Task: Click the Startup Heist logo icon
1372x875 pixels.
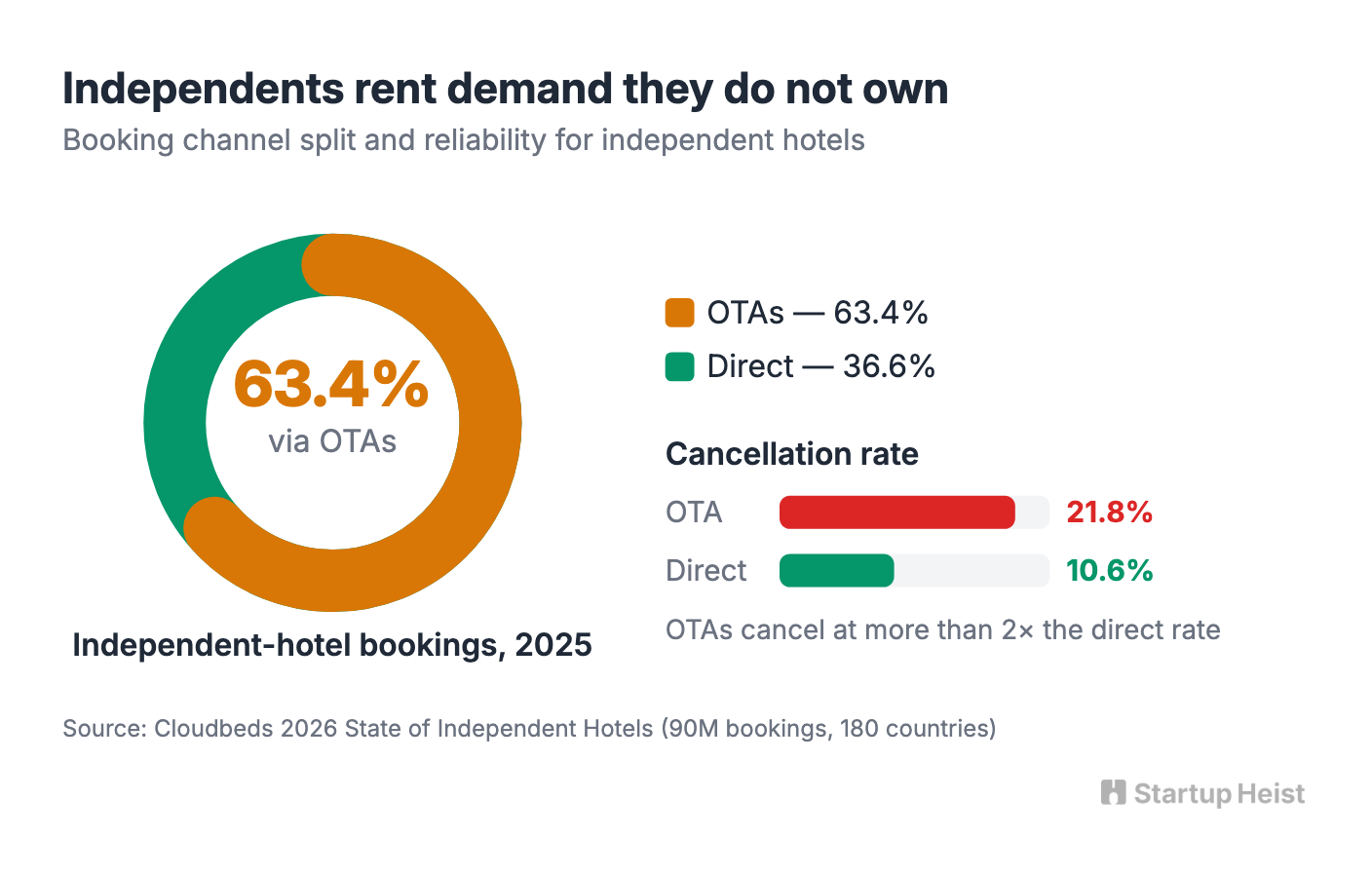Action: pos(1113,792)
